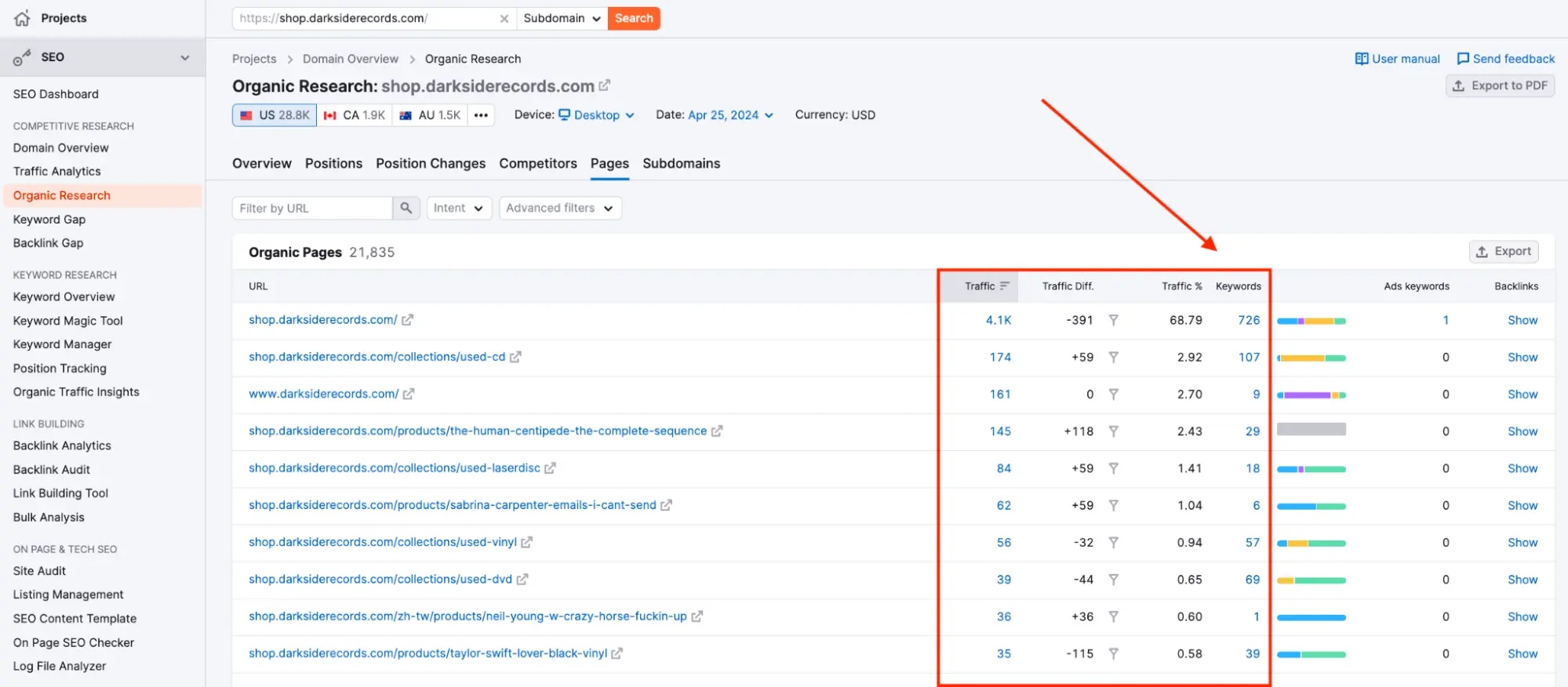Click the URL filter magnifier icon
Viewport: 1568px width, 687px height.
[406, 208]
